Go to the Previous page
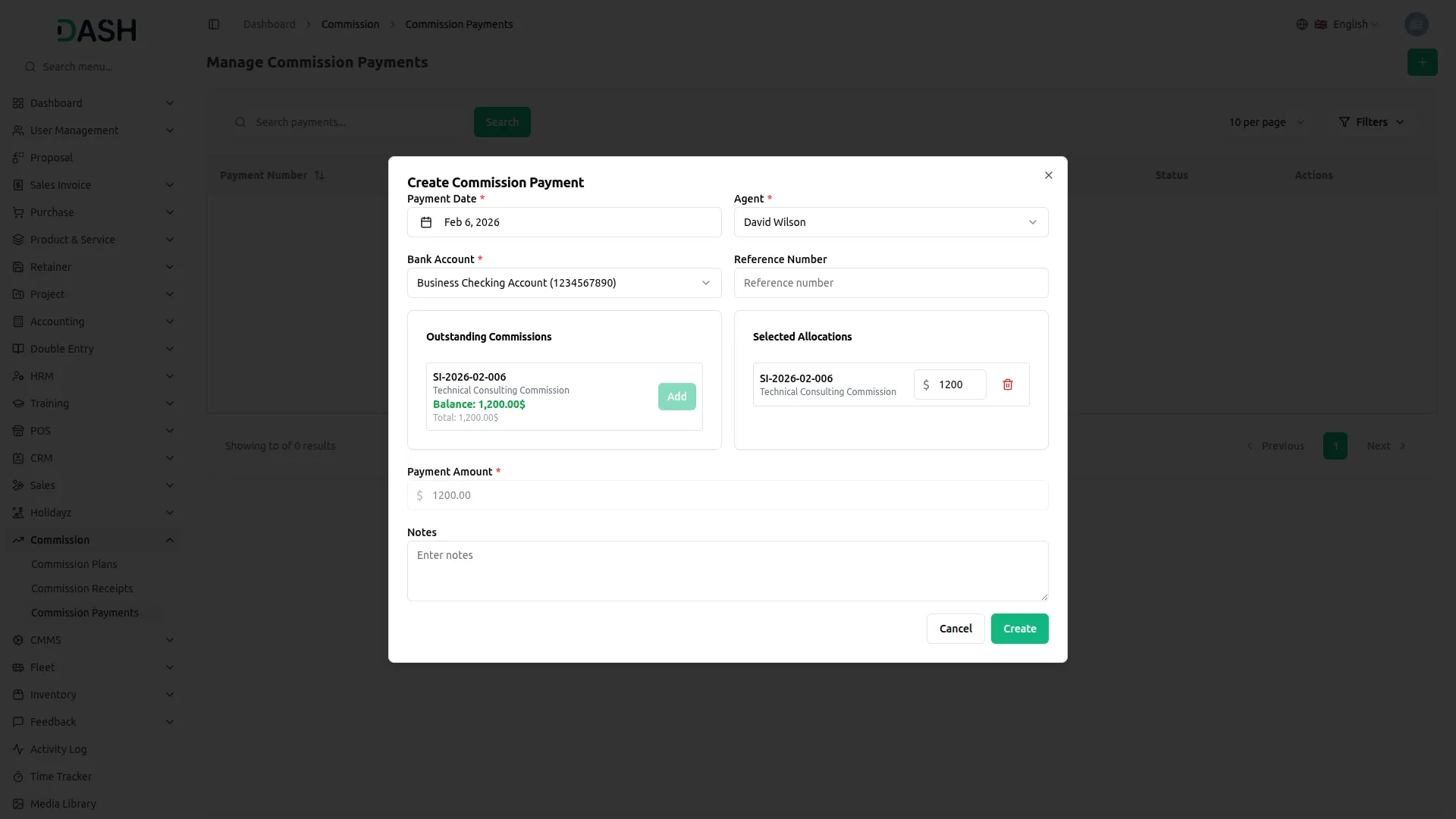Image resolution: width=1456 pixels, height=819 pixels. click(x=1276, y=446)
